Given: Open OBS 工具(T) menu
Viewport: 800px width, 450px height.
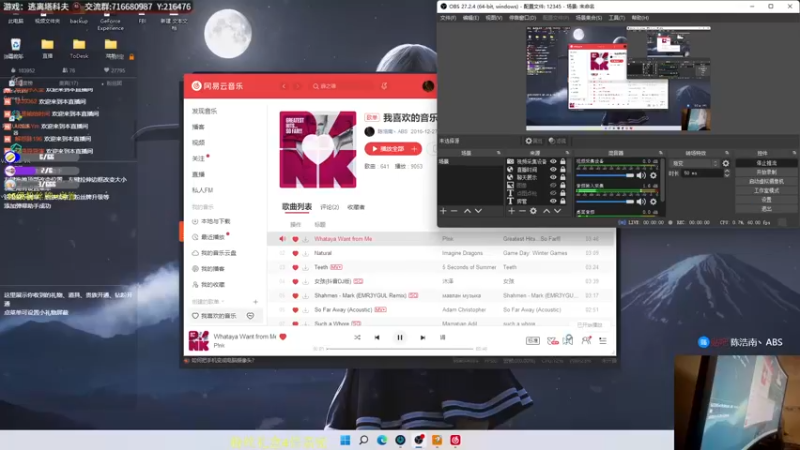Looking at the screenshot, I should (x=616, y=18).
